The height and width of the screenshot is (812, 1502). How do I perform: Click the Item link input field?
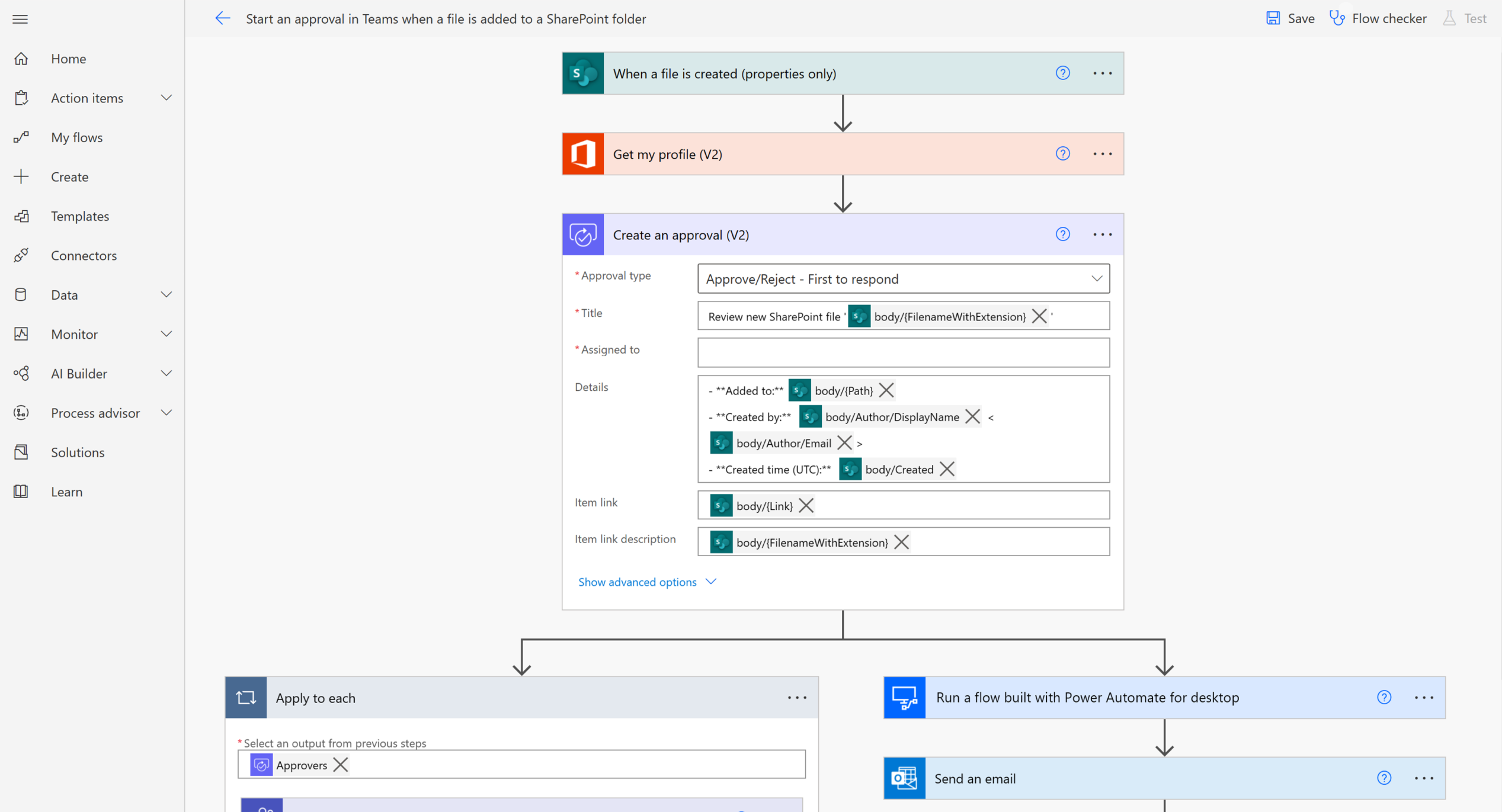tap(904, 505)
